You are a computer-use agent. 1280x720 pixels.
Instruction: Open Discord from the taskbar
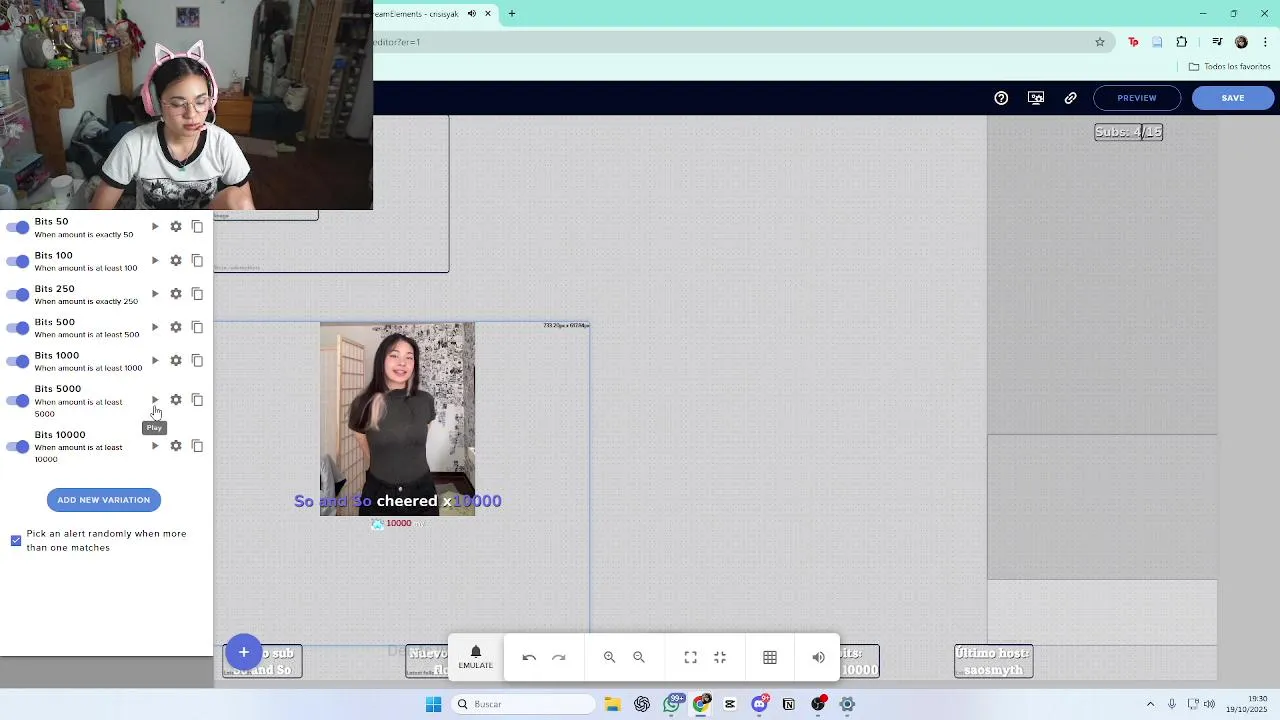click(760, 704)
